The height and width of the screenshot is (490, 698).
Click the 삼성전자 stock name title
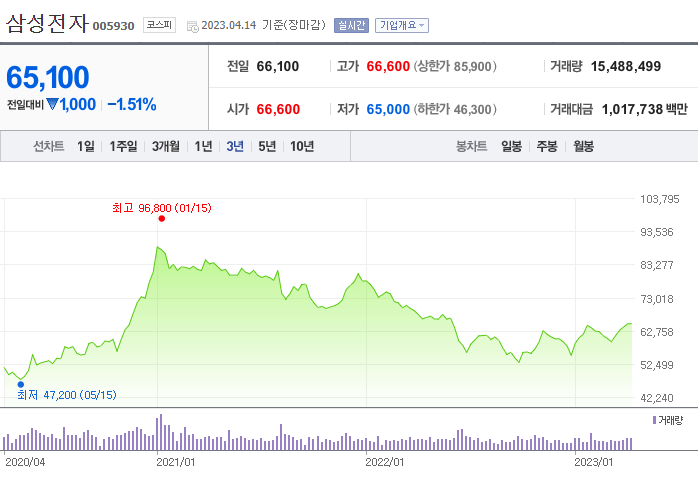(x=47, y=24)
